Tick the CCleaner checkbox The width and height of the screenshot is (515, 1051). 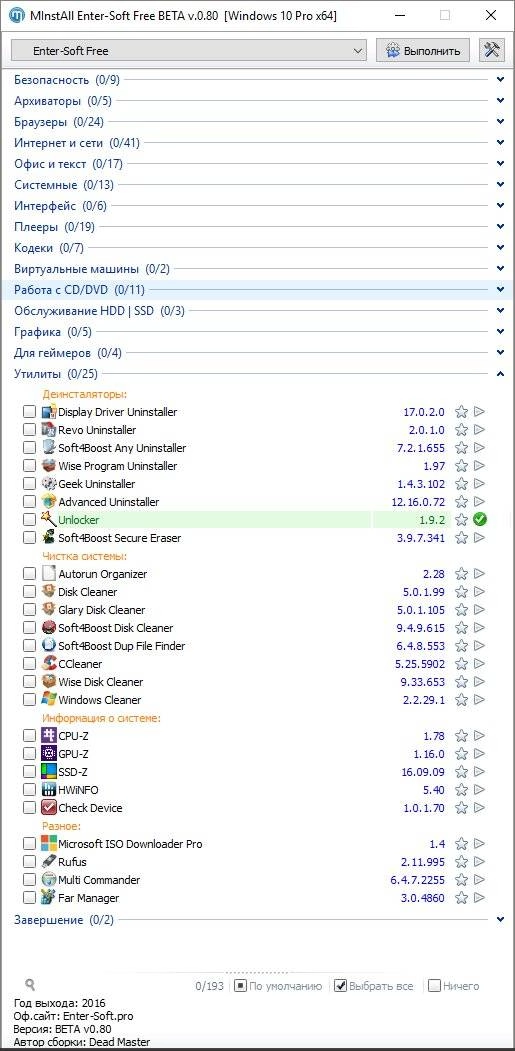point(29,664)
